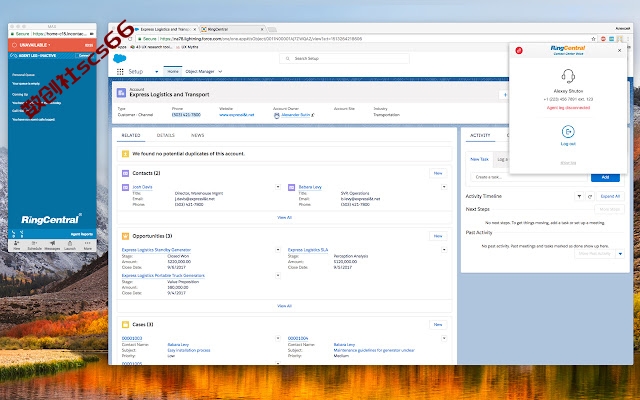Image resolution: width=640 pixels, height=400 pixels.
Task: Switch to the RELATED tab
Action: [131, 136]
